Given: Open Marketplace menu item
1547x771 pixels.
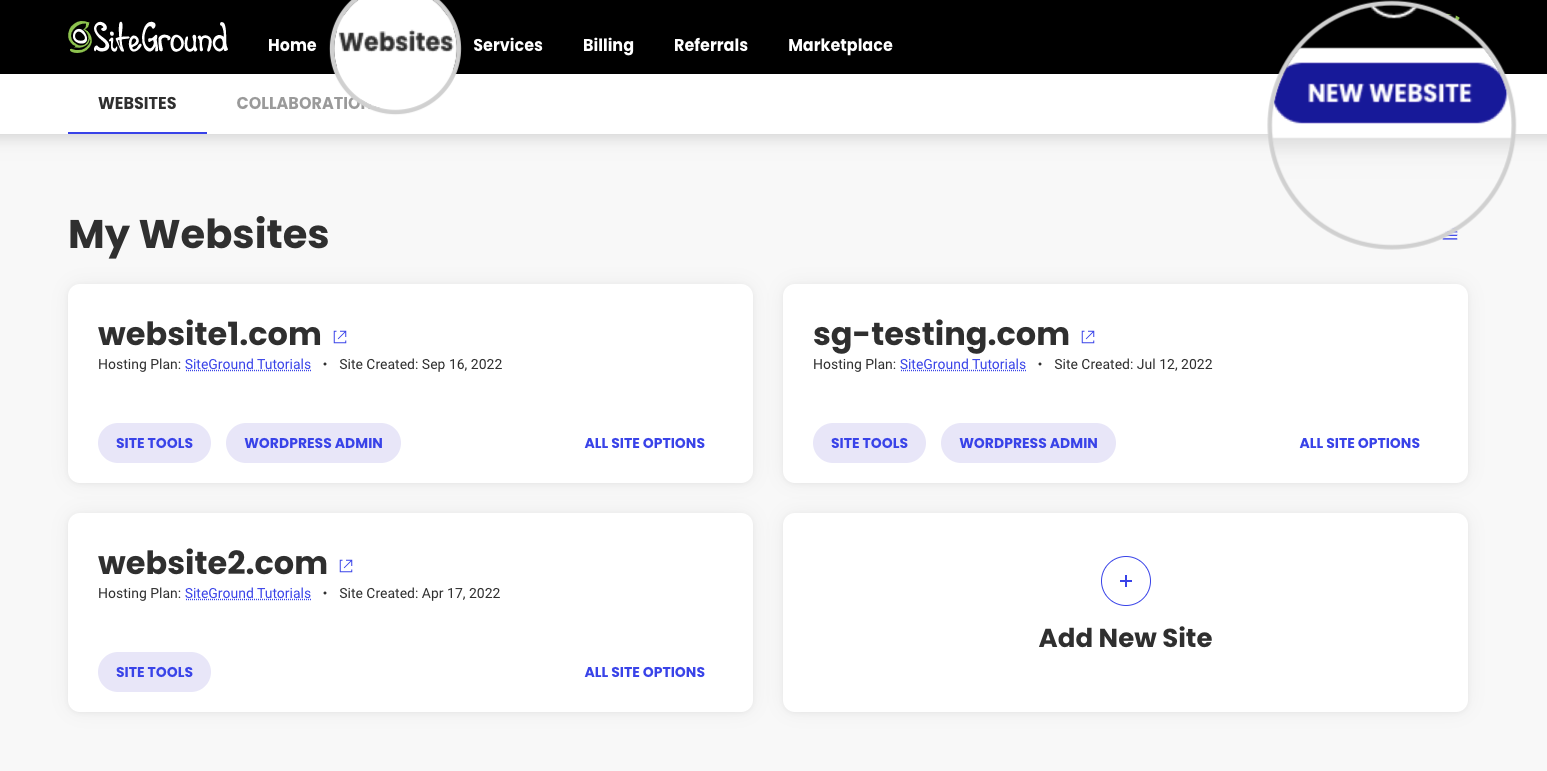Looking at the screenshot, I should coord(840,45).
